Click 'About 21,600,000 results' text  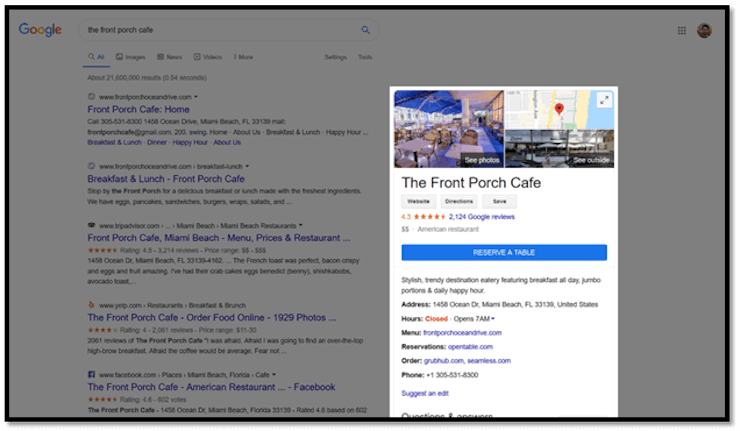(x=147, y=77)
